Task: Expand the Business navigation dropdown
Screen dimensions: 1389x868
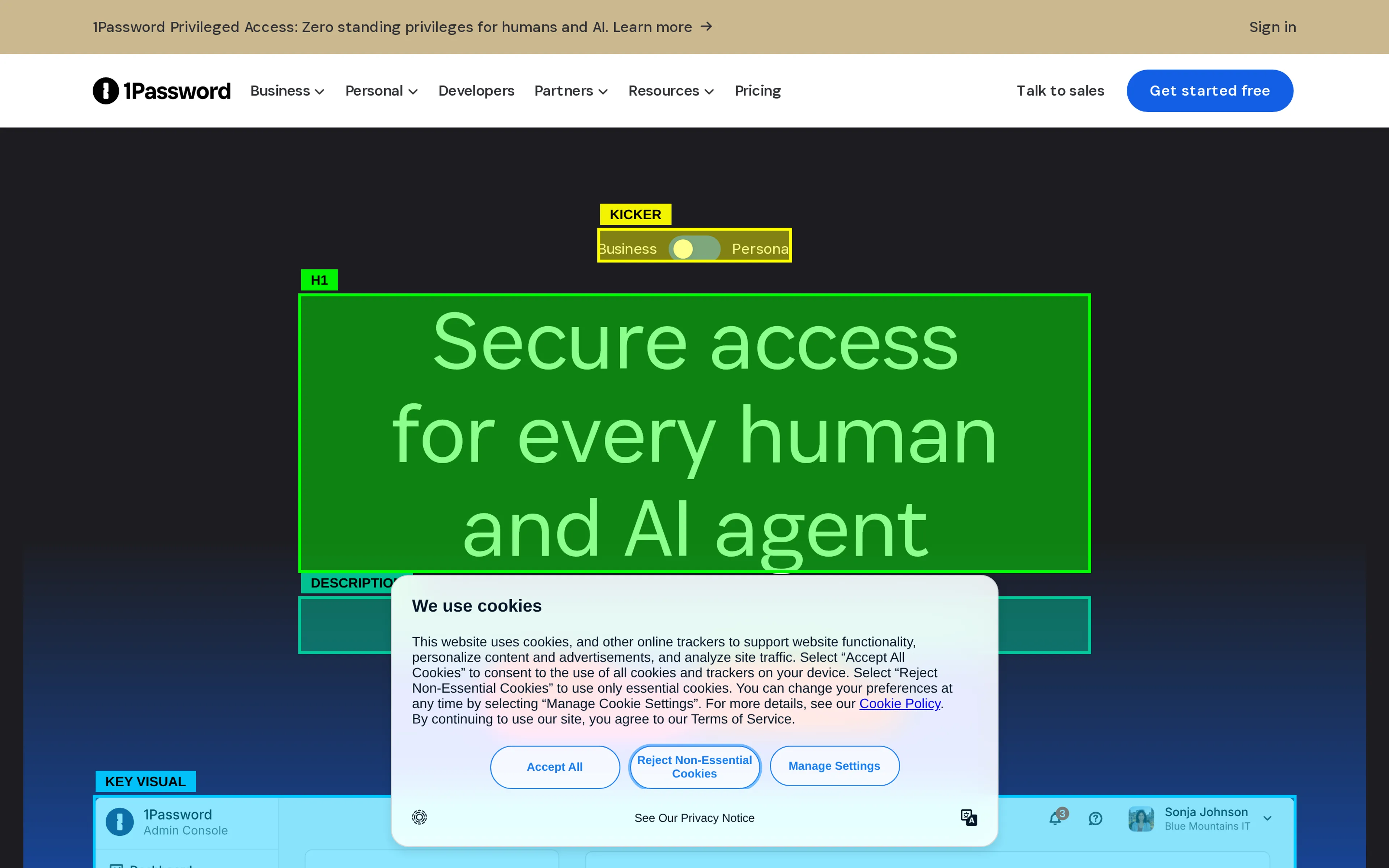Action: (x=288, y=91)
